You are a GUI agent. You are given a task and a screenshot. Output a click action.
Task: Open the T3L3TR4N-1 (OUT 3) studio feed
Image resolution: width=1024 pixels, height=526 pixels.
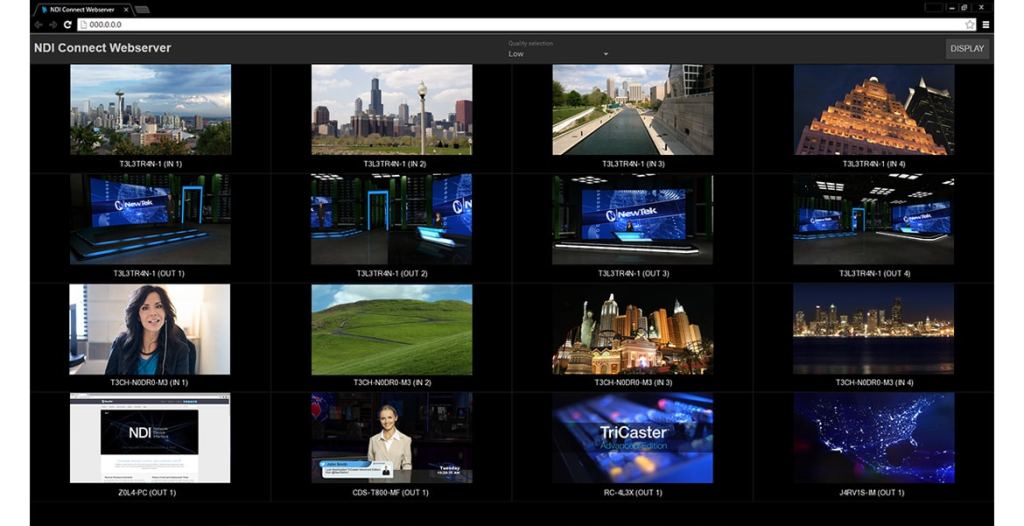(632, 219)
